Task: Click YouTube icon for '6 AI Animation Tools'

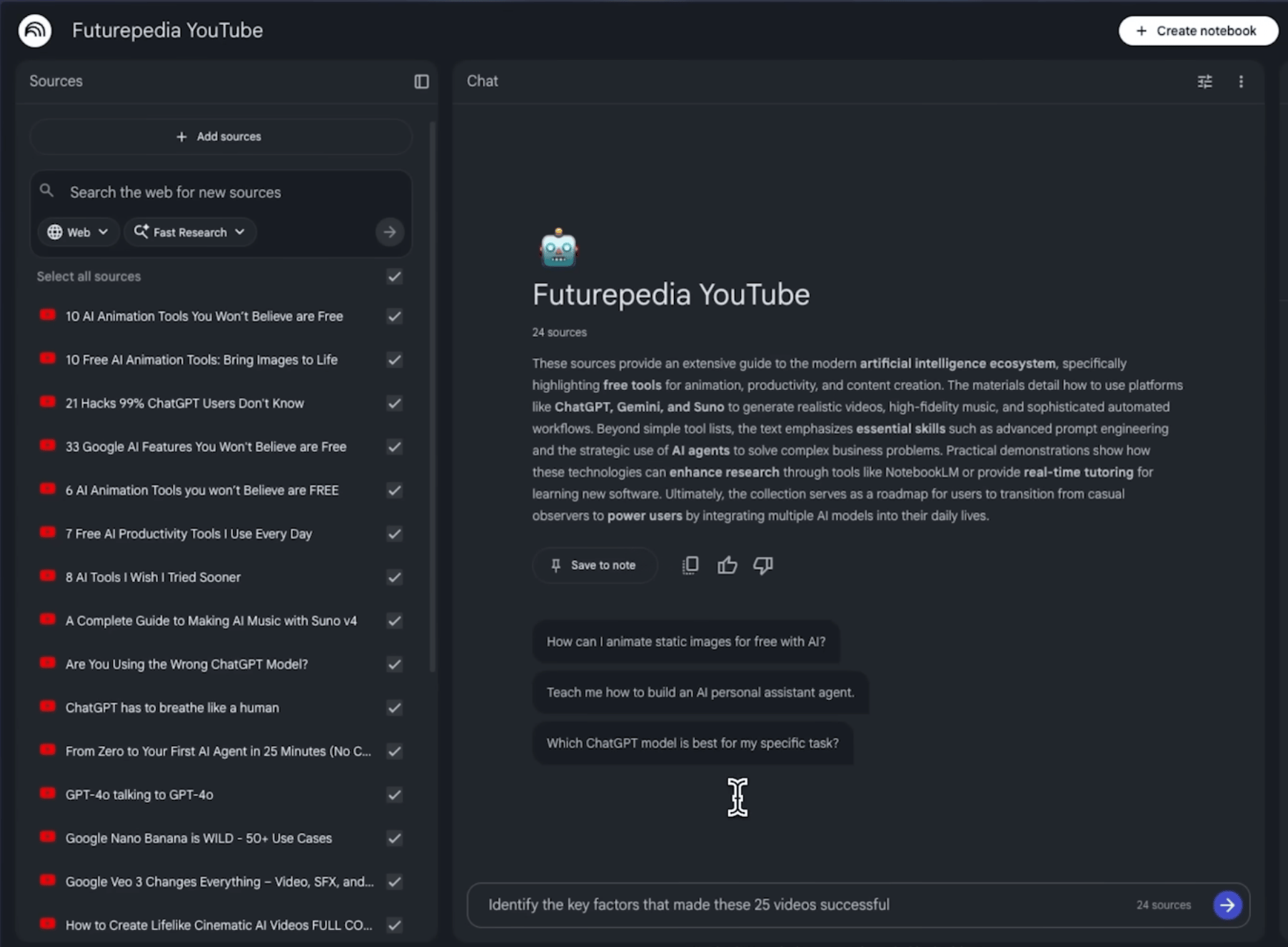Action: pos(48,489)
